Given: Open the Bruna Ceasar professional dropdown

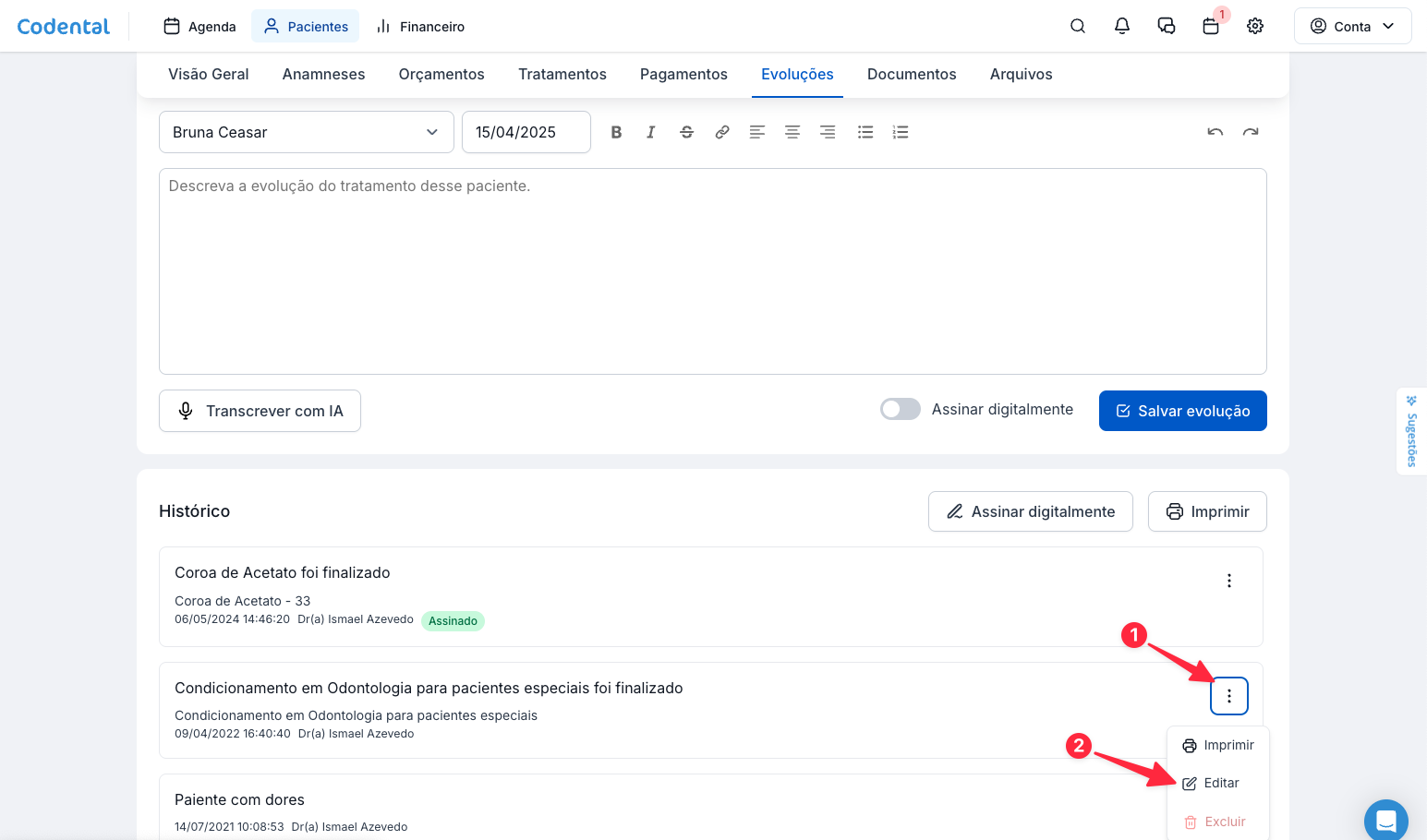Looking at the screenshot, I should (x=306, y=132).
